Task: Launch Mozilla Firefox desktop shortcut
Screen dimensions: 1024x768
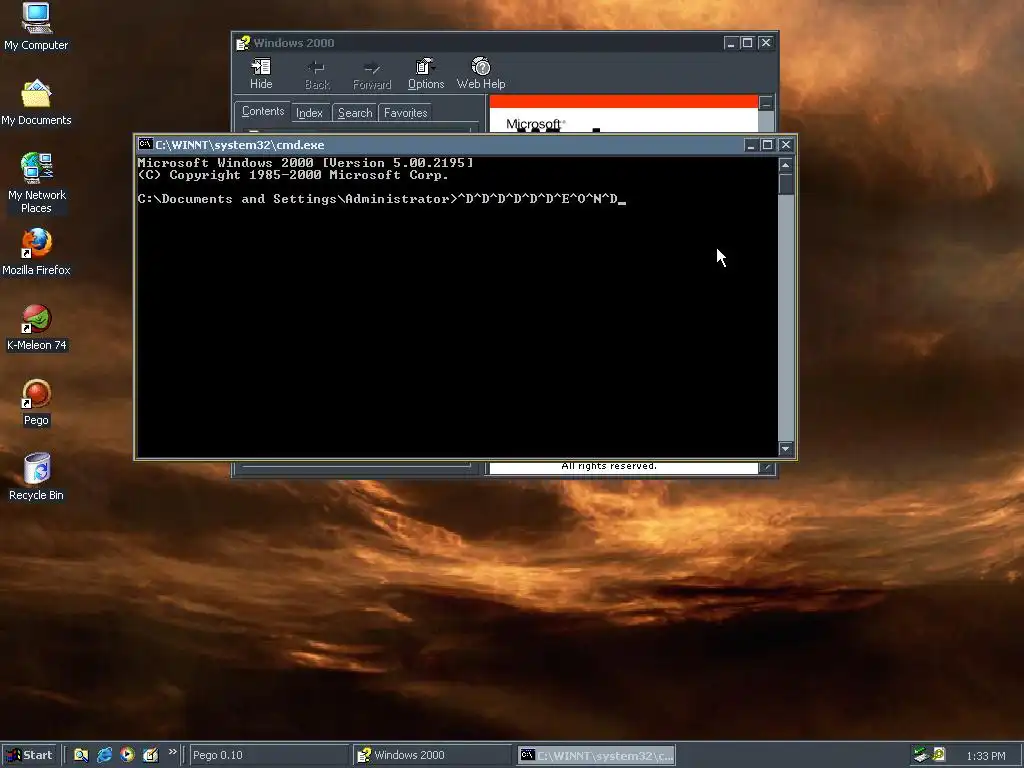Action: tap(36, 251)
